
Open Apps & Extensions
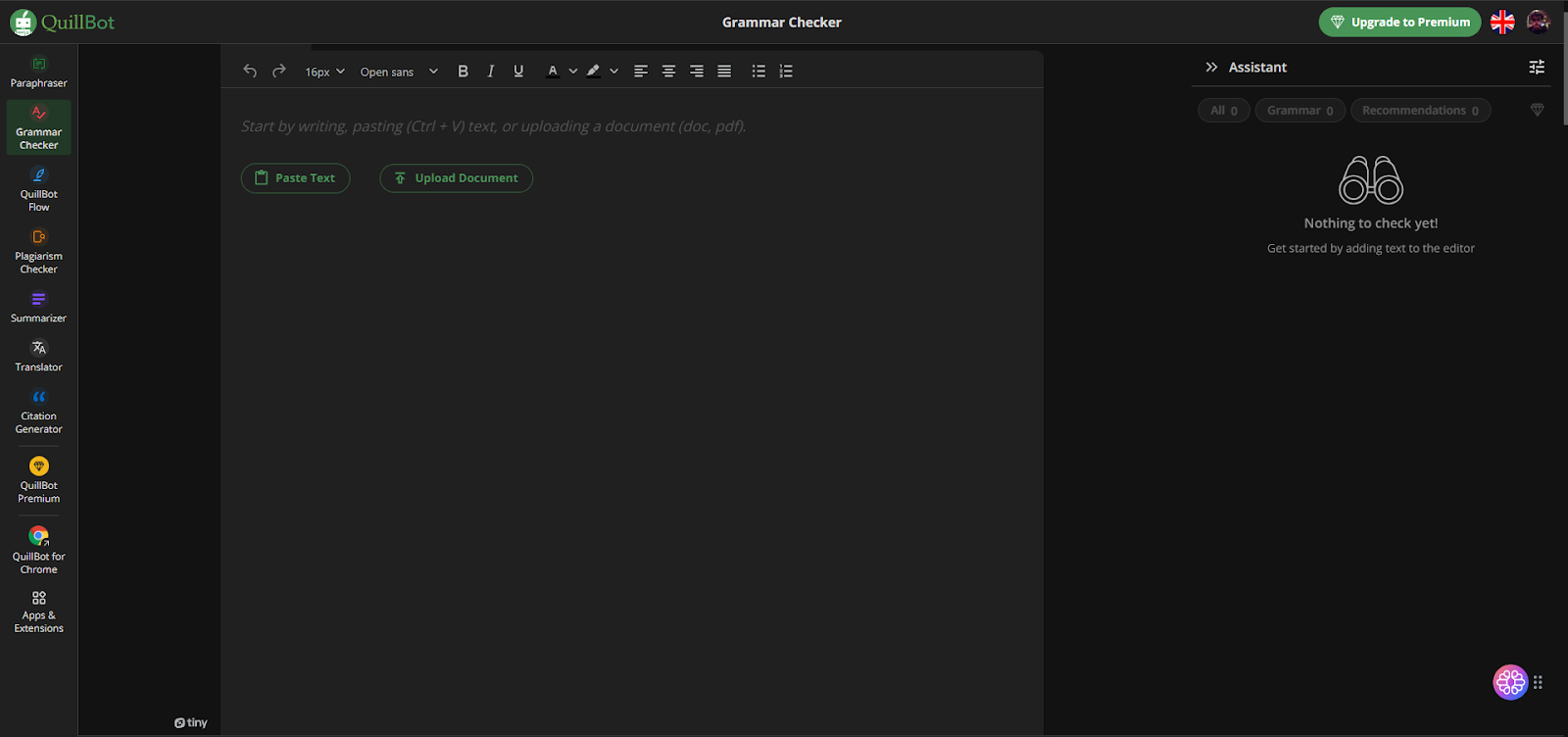(38, 612)
